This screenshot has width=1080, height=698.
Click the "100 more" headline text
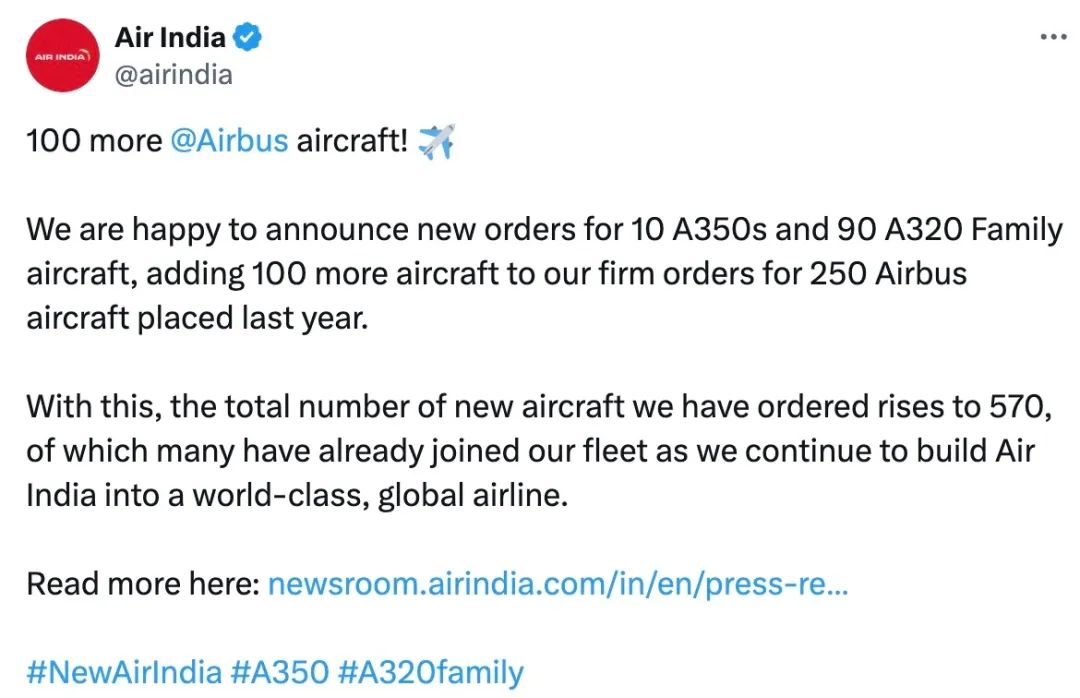click(x=94, y=141)
